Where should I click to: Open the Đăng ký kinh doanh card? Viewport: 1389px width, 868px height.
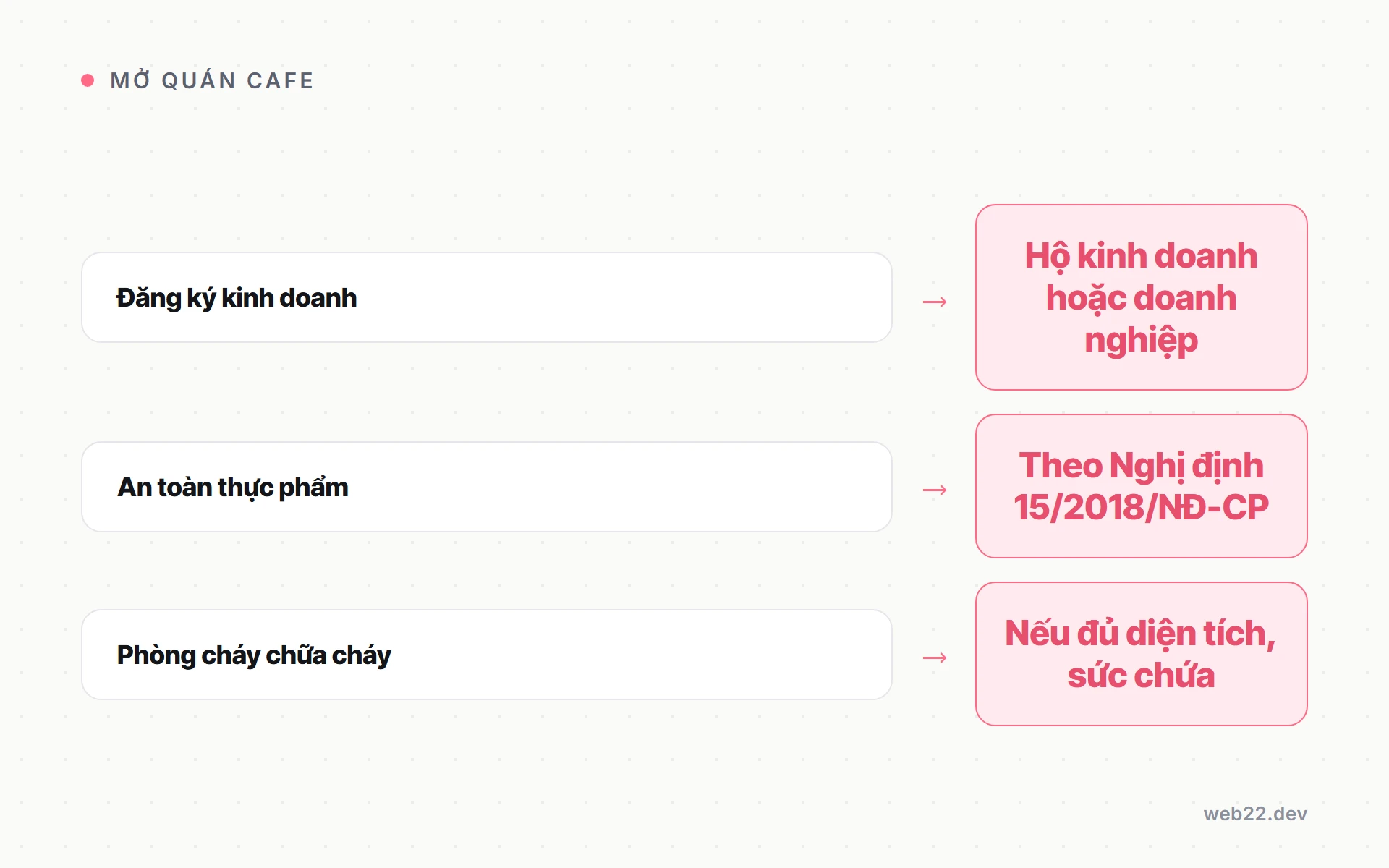[487, 297]
